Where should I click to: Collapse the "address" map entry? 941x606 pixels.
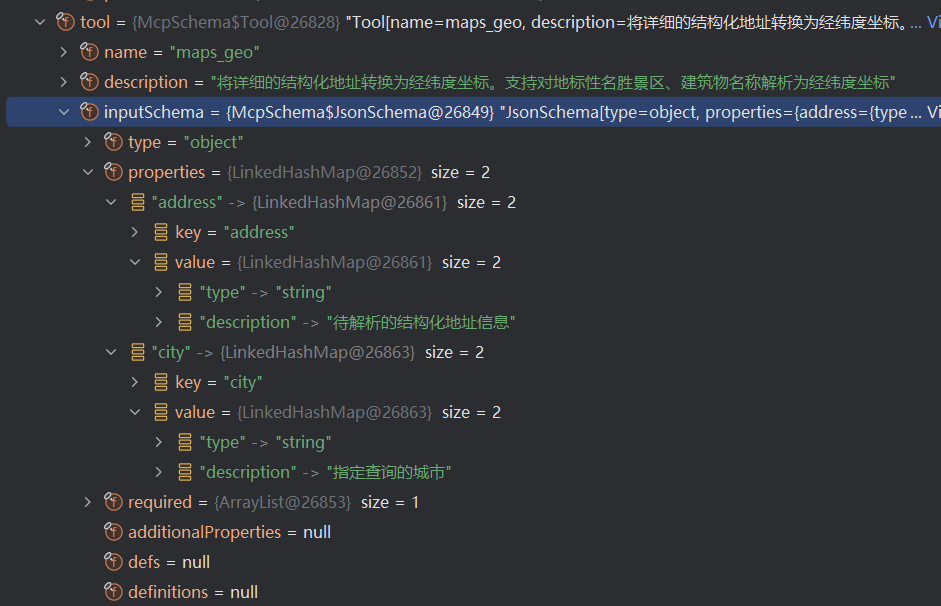[111, 202]
